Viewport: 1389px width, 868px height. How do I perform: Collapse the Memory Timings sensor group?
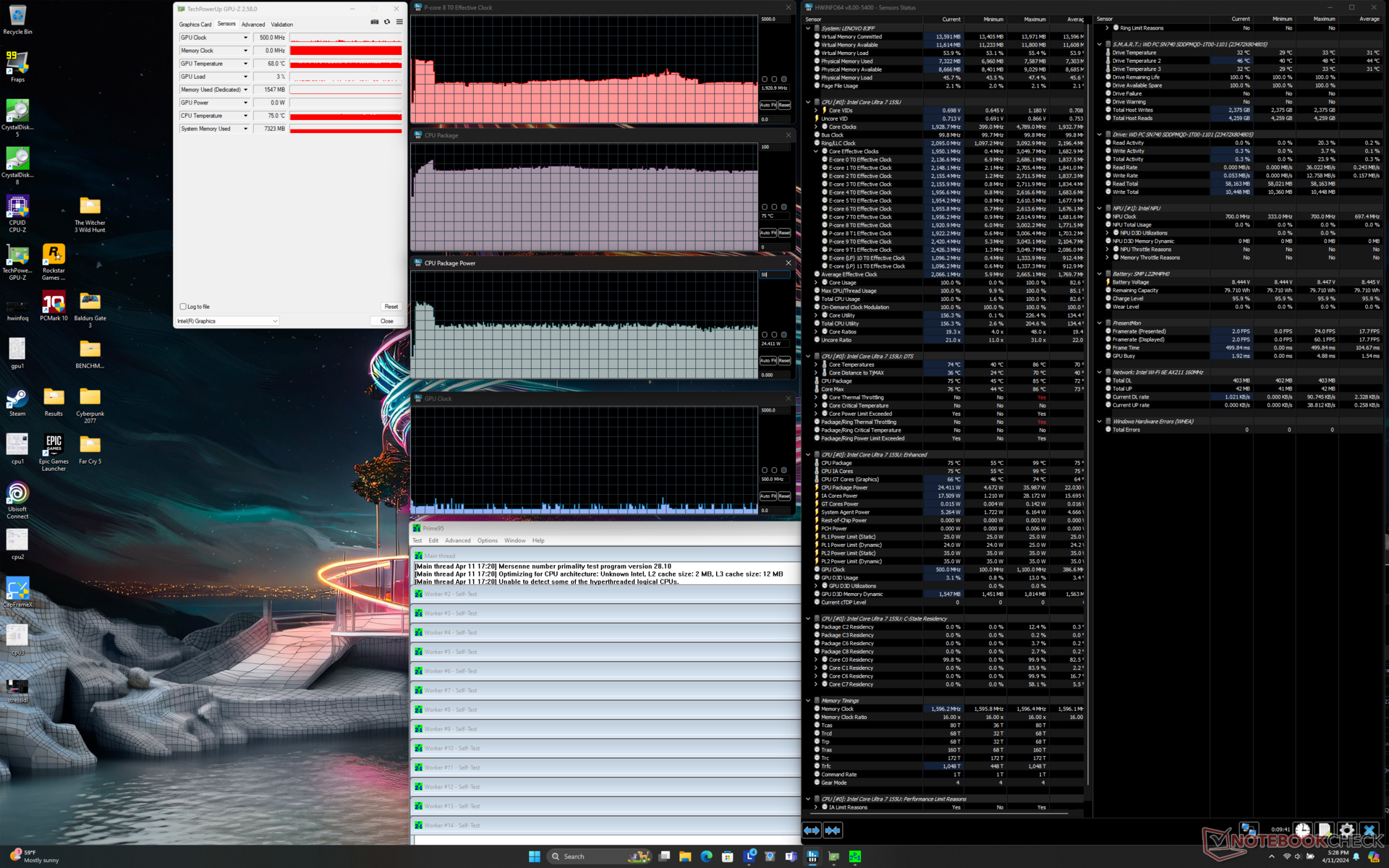[808, 700]
